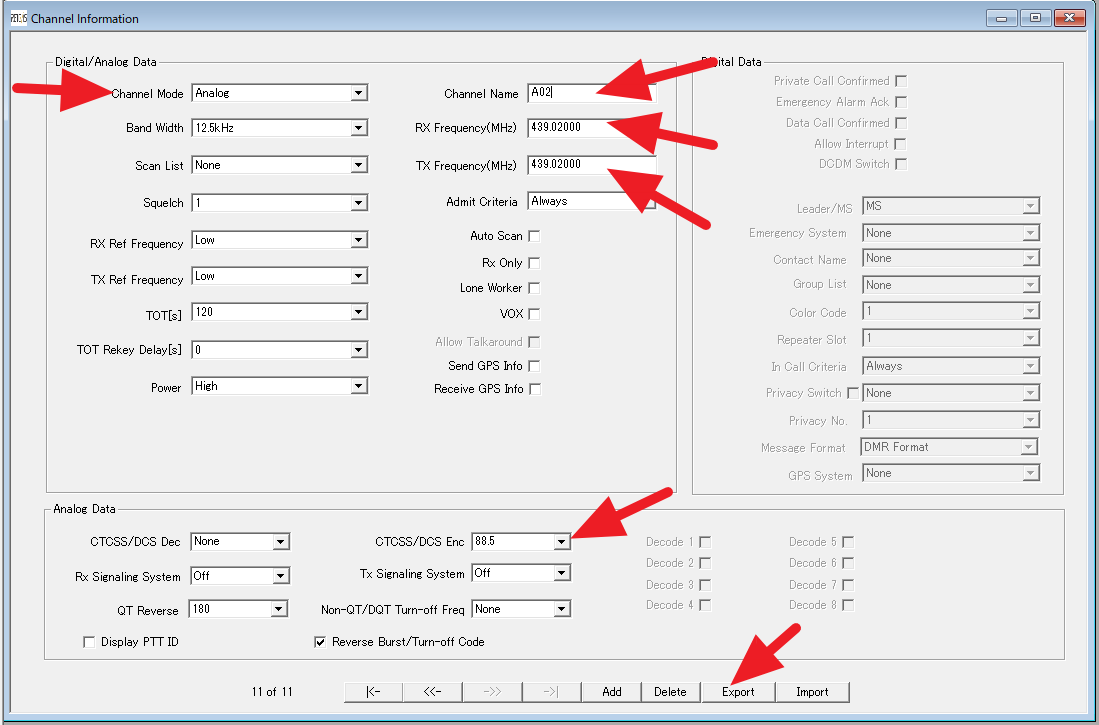Screen dimensions: 1099x725
Task: Open the Channel Mode dropdown
Action: click(358, 93)
